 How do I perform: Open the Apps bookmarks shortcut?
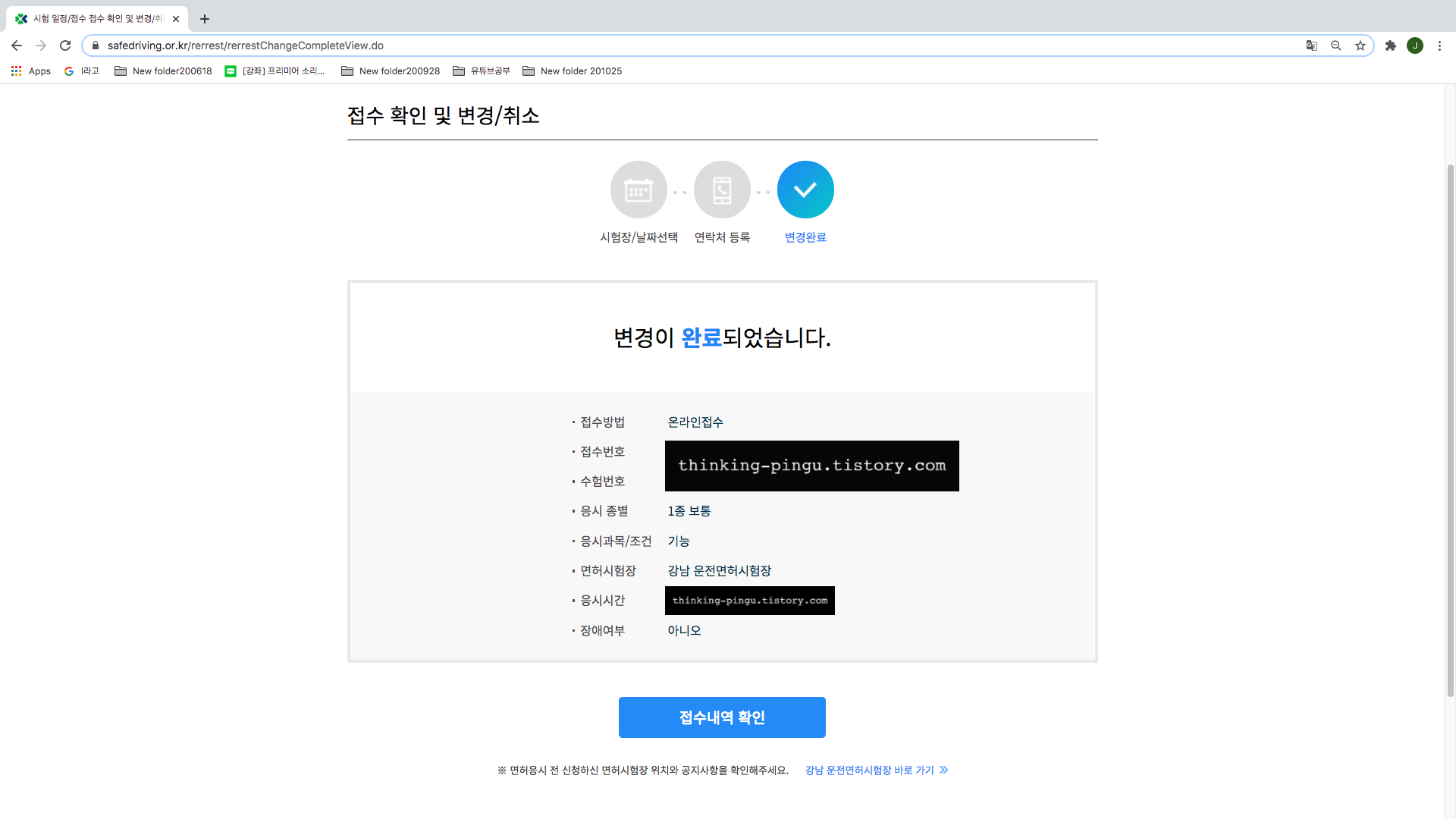click(x=31, y=71)
